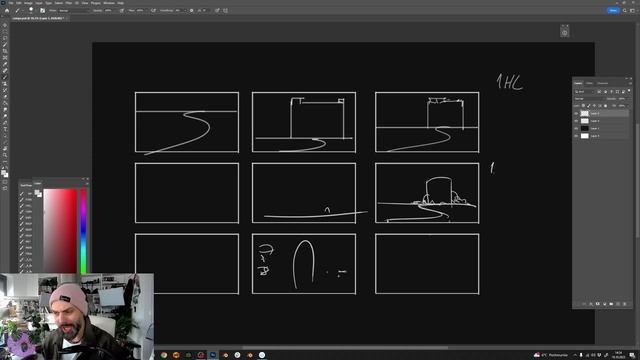Screen dimensions: 640x360
Task: Filter layers by type layers icon
Action: [x=611, y=92]
